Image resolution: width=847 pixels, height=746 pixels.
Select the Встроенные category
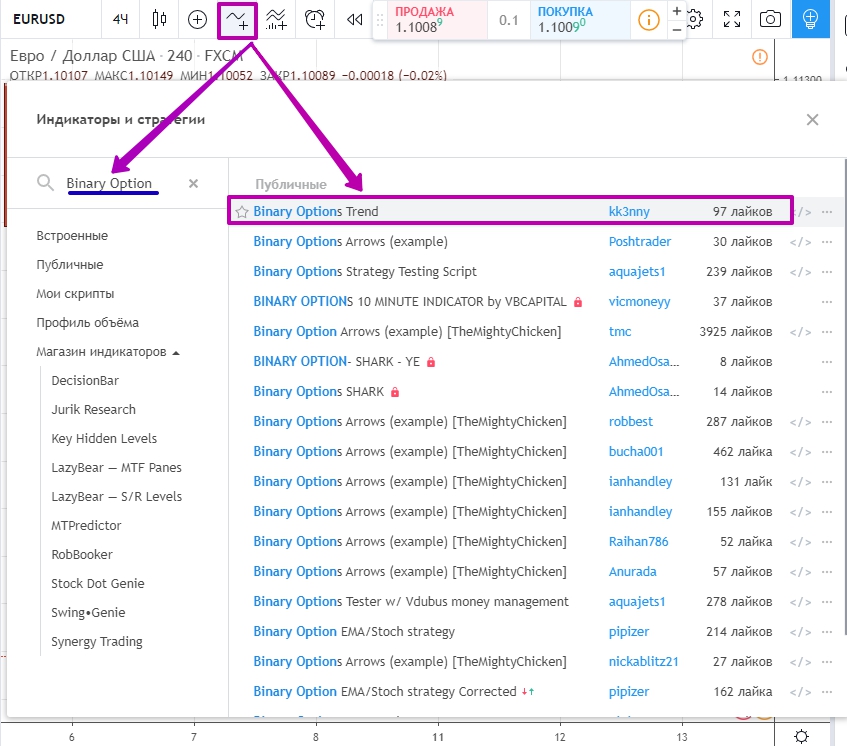tap(72, 236)
